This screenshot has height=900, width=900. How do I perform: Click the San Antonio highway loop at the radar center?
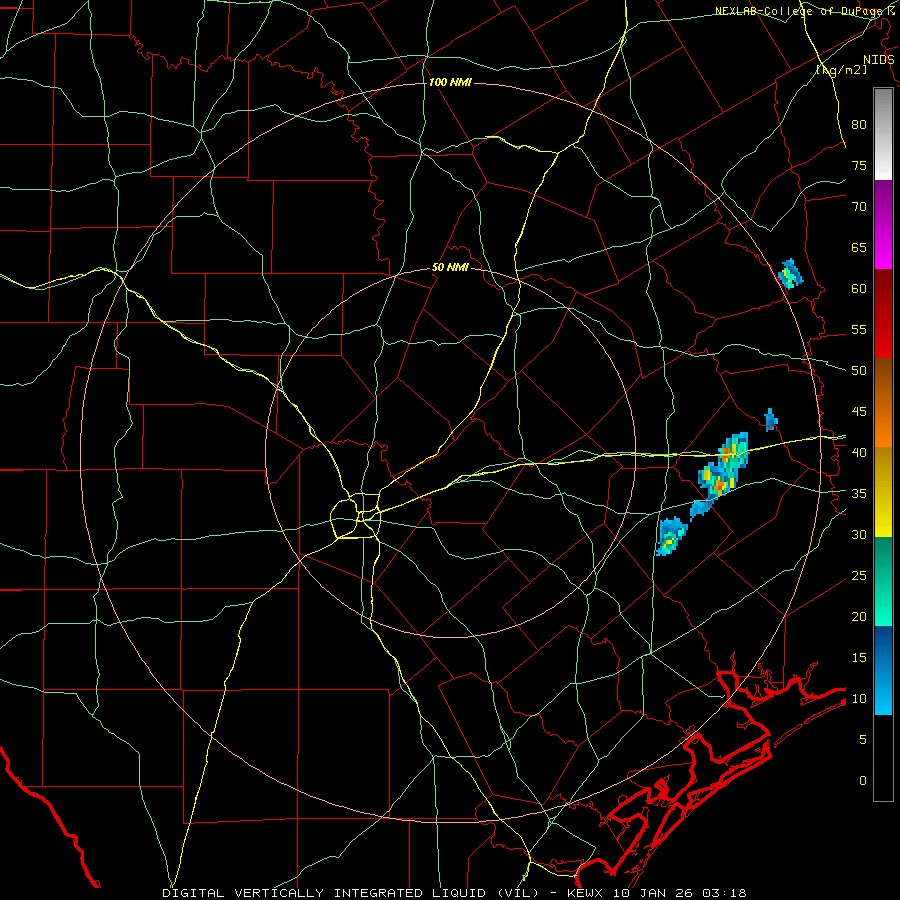coord(355,515)
